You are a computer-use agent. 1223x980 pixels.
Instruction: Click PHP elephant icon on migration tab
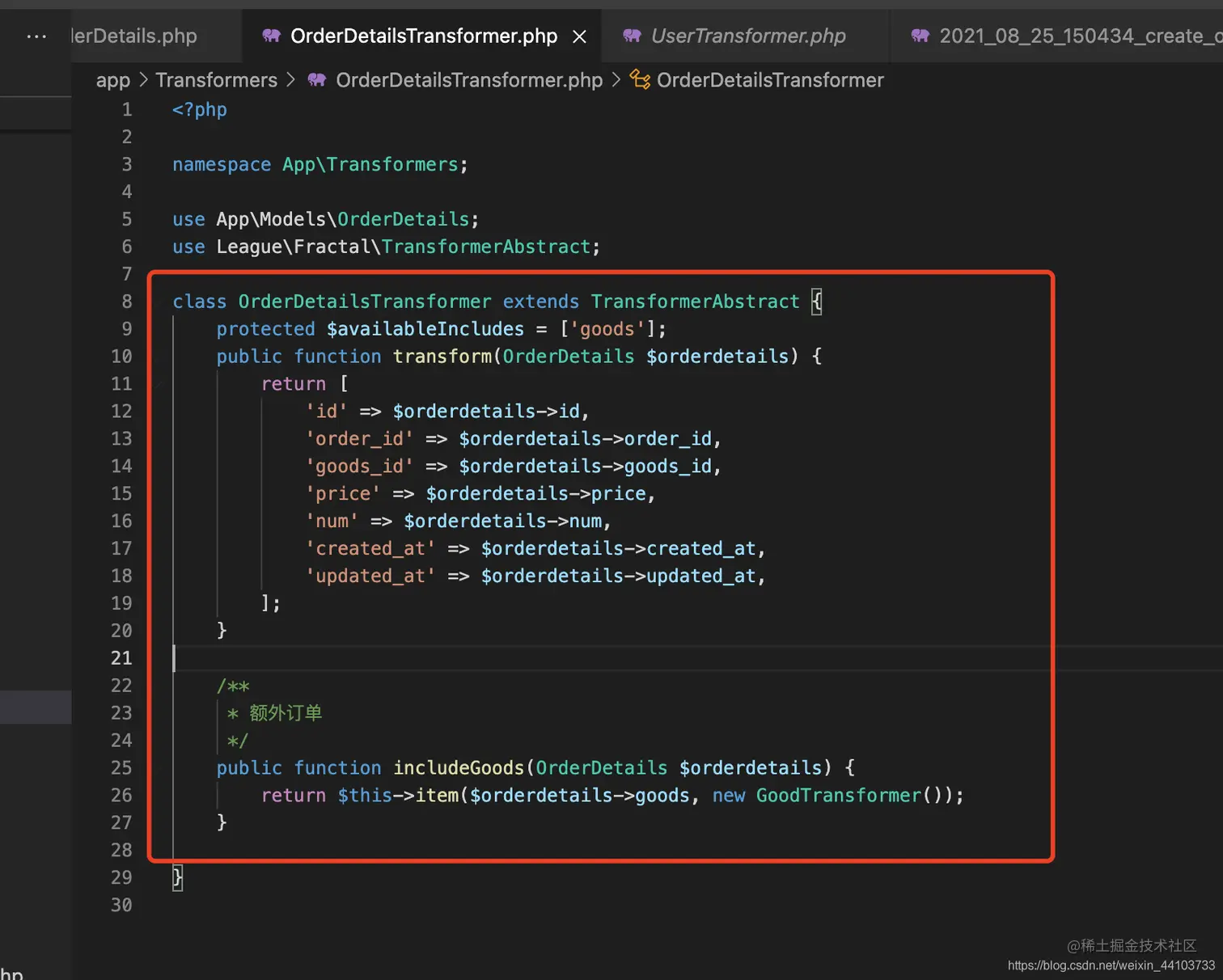(x=920, y=36)
